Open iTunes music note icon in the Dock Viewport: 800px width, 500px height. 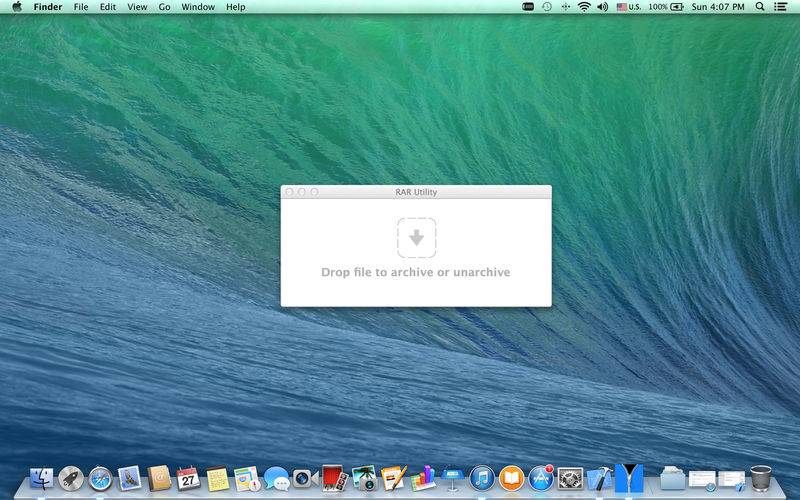(482, 479)
